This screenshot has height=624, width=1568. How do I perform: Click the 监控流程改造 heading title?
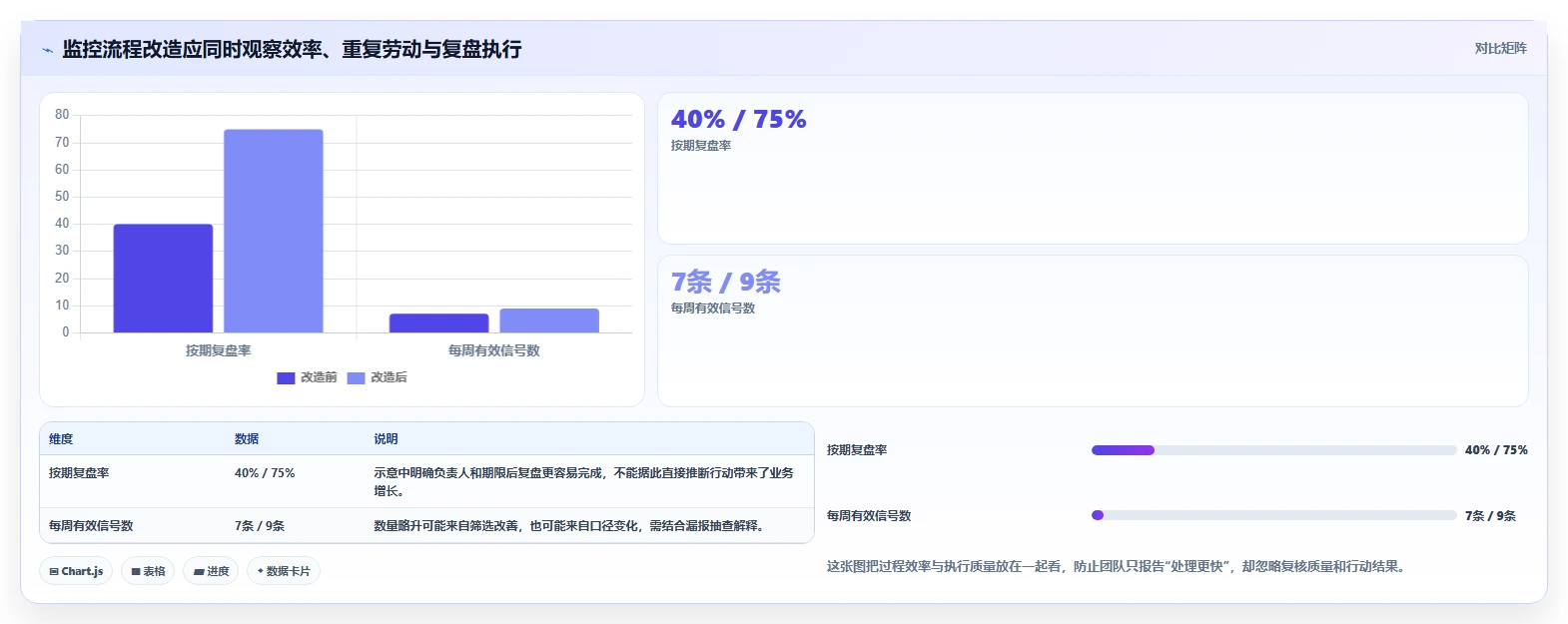(292, 49)
